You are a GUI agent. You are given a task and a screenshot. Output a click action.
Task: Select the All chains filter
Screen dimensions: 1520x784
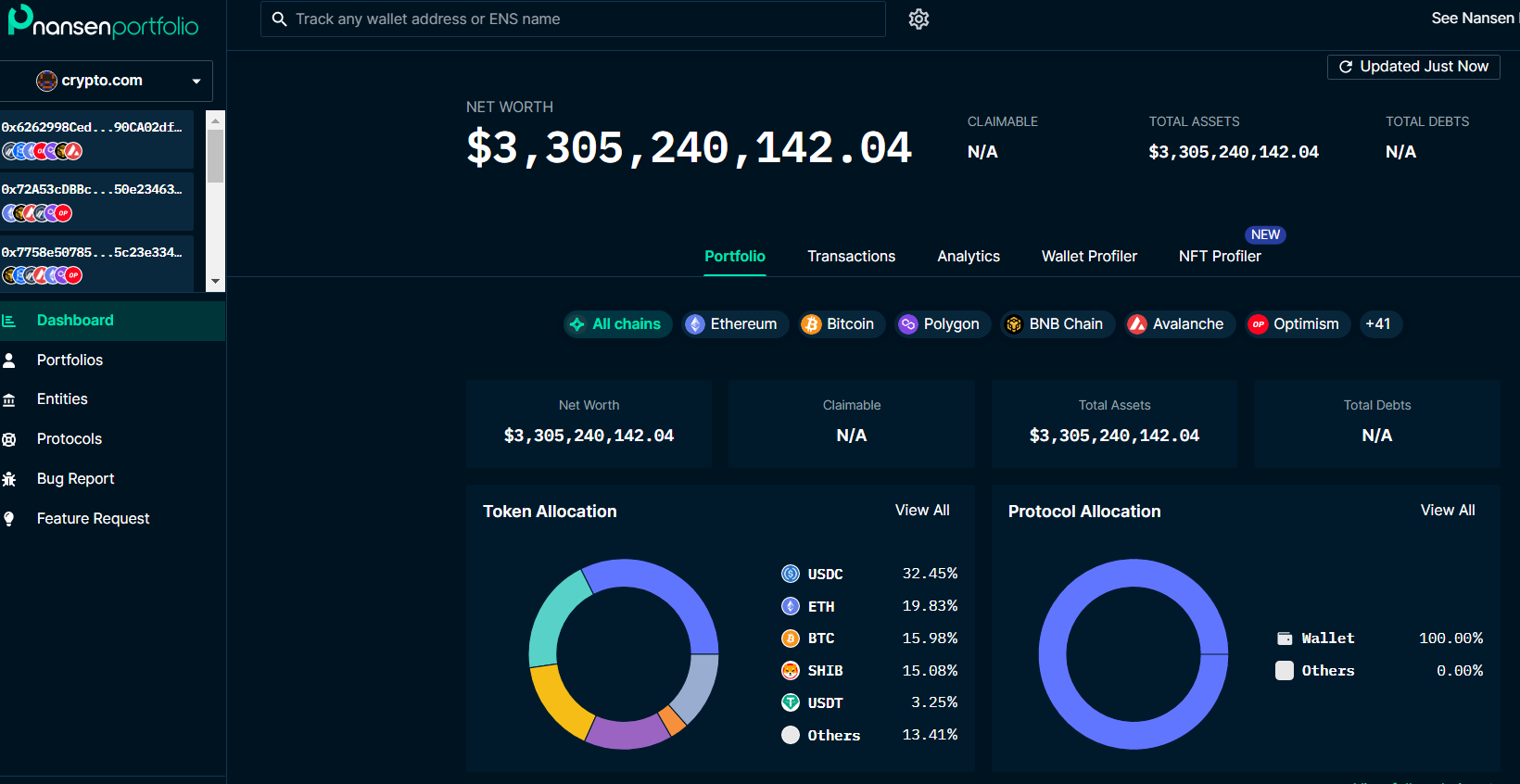pyautogui.click(x=617, y=324)
